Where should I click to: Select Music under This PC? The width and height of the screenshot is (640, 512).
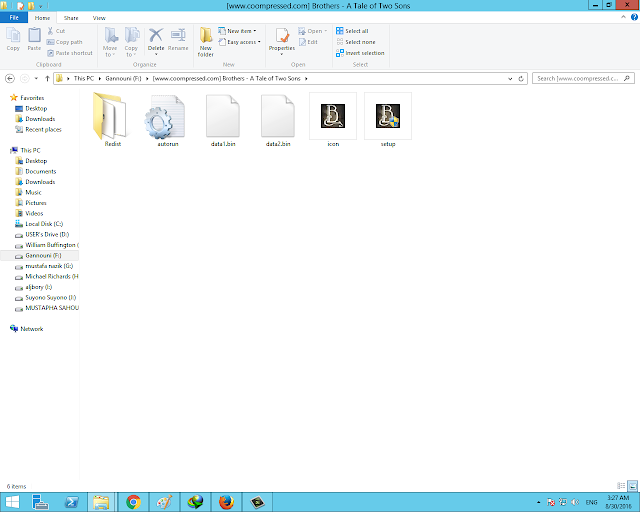[x=28, y=192]
